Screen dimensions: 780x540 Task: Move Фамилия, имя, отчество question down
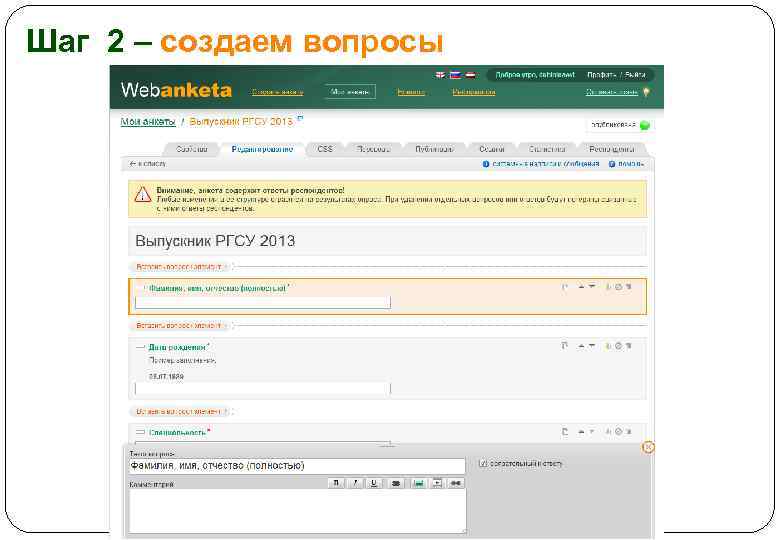[x=592, y=287]
